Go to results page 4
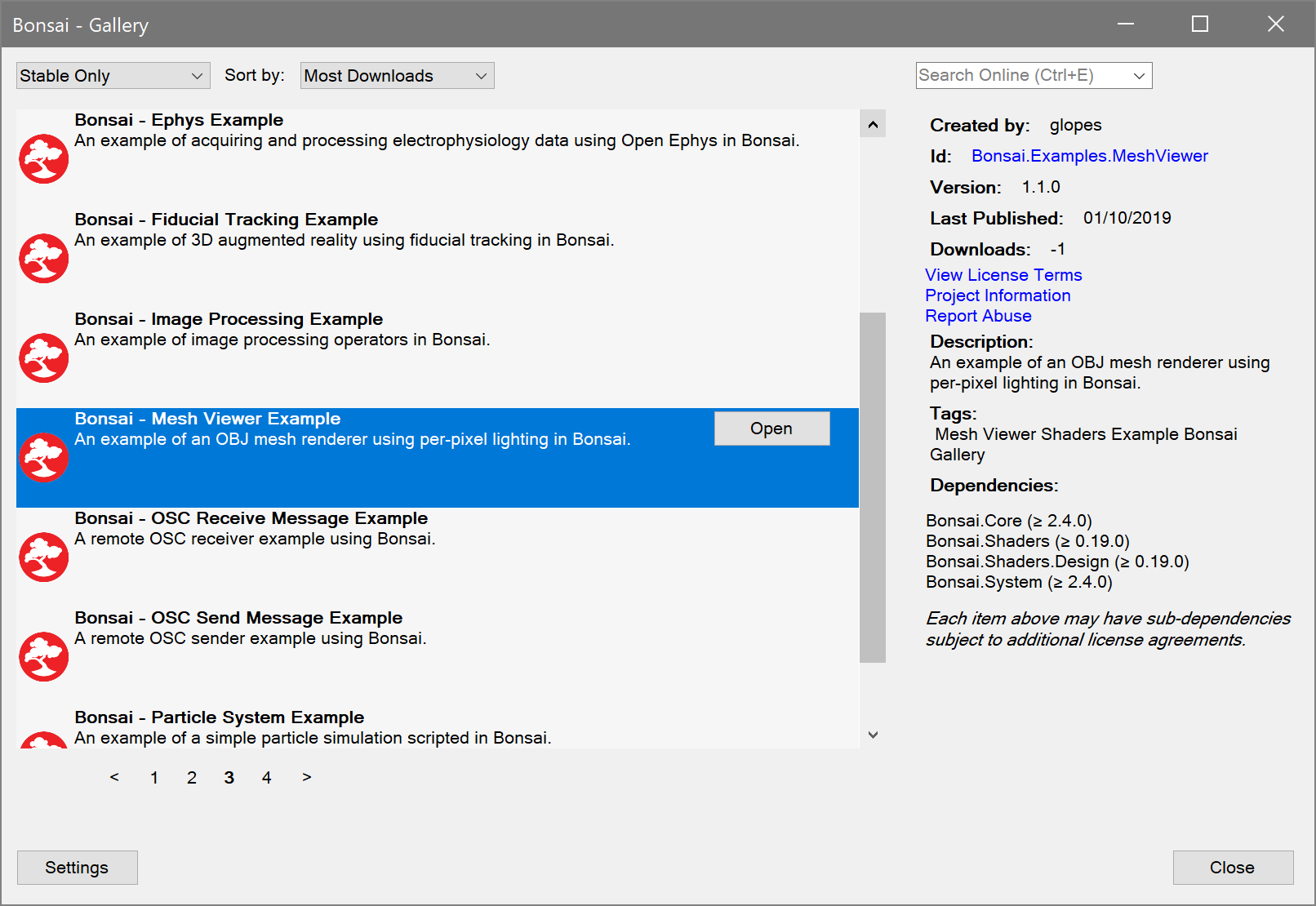 [266, 778]
